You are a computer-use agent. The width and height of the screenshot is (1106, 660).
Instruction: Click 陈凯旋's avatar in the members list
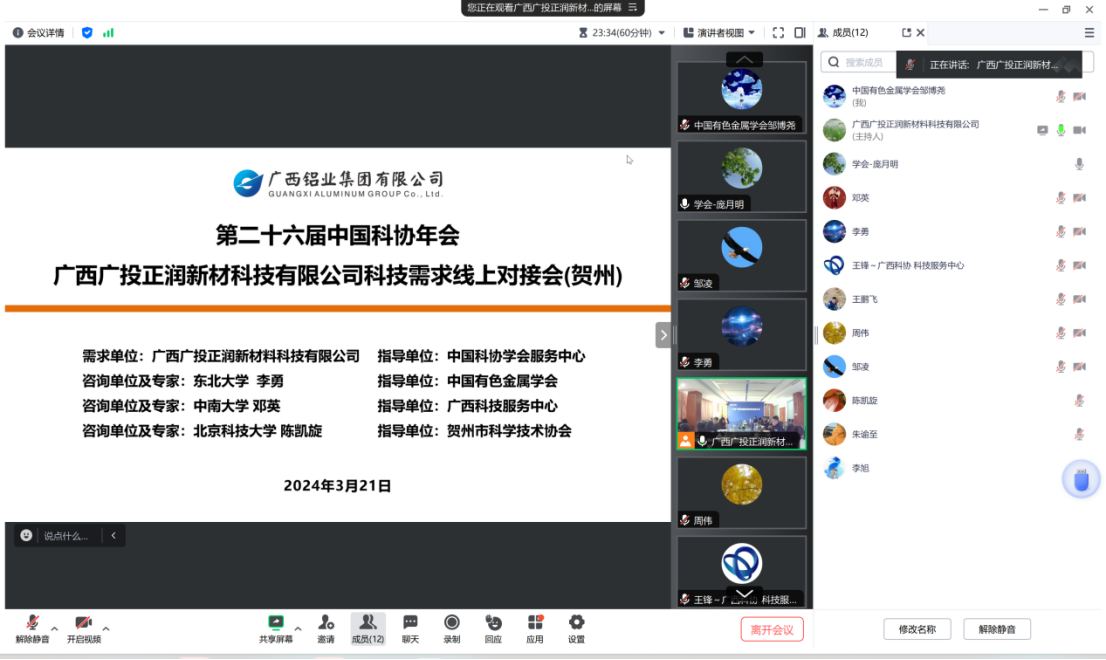(834, 401)
